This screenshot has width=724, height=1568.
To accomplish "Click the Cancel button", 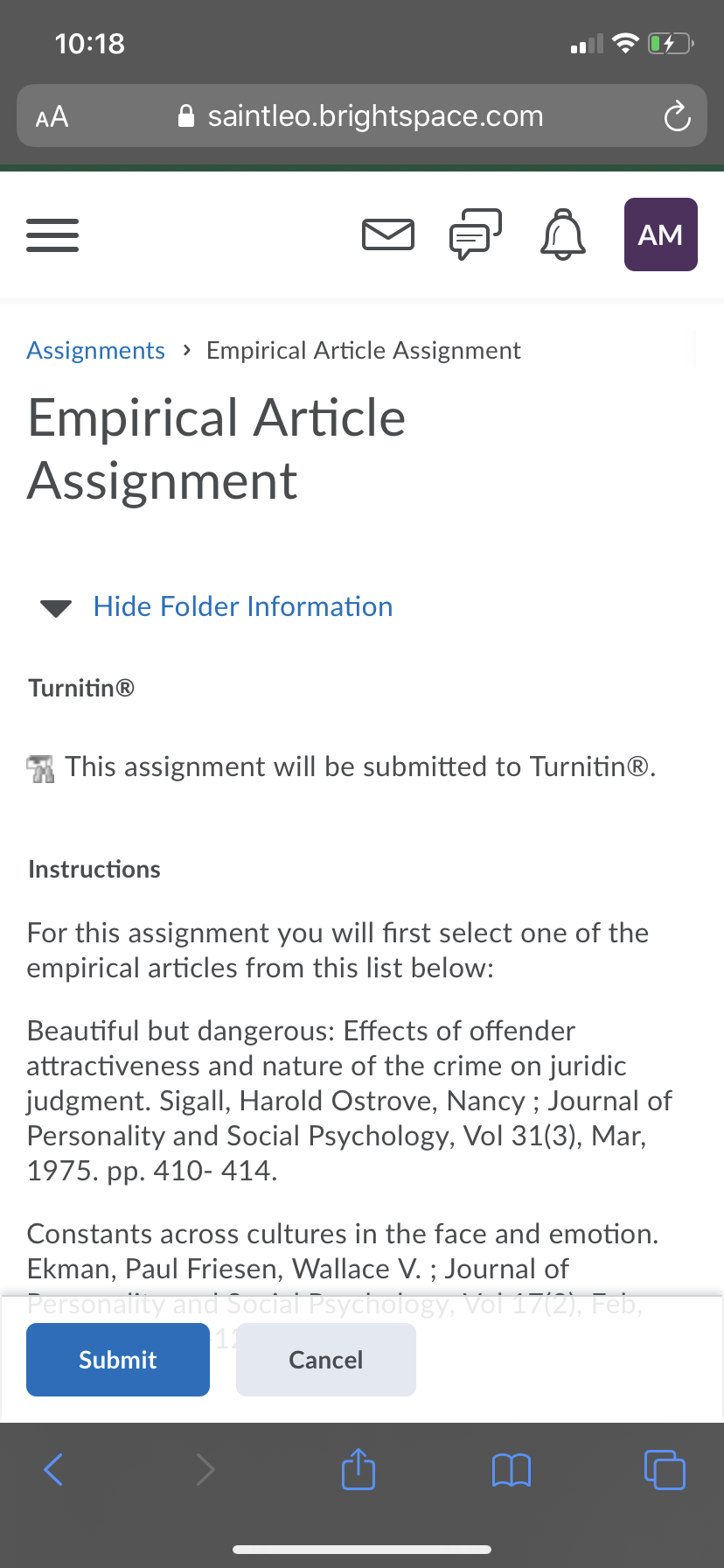I will pos(326,1360).
